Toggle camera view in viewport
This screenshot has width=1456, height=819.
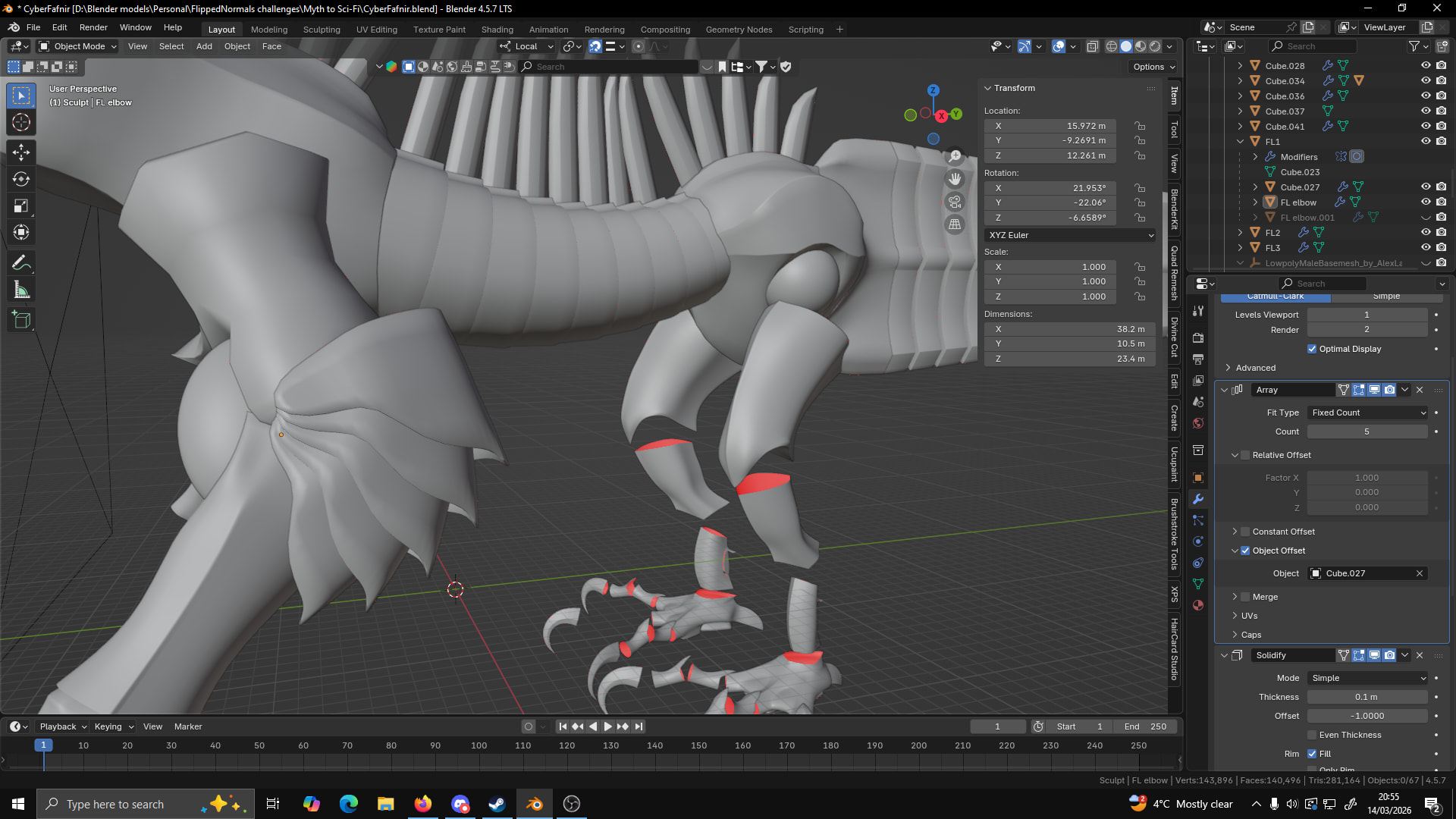955,202
